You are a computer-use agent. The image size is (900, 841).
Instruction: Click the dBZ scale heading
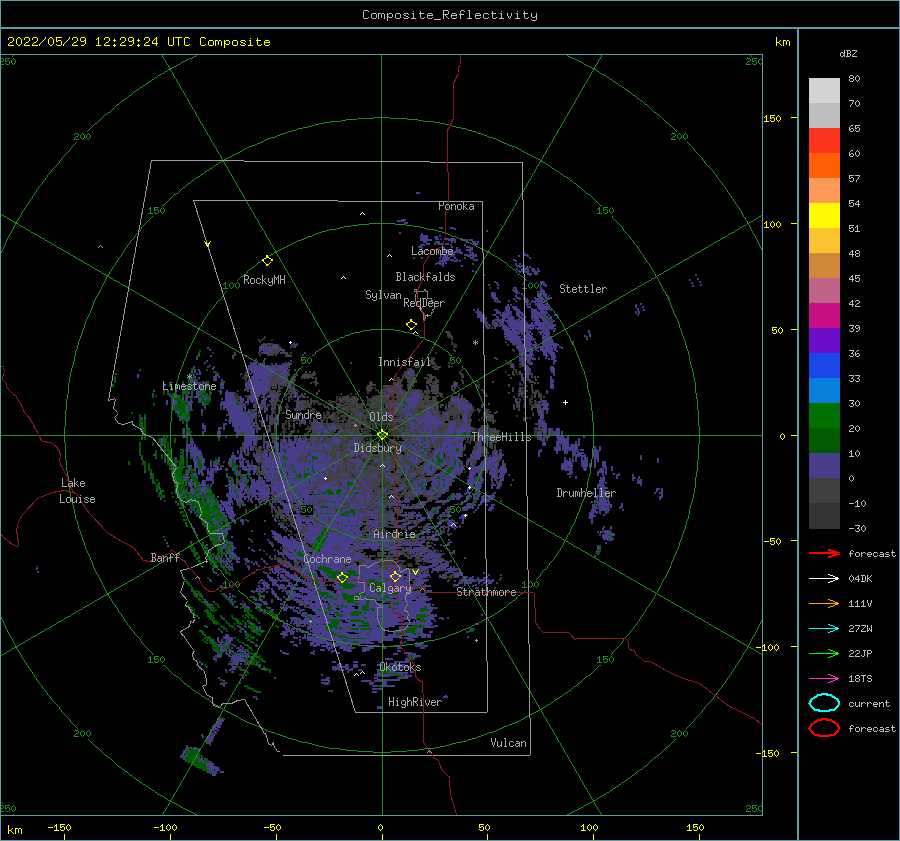848,53
